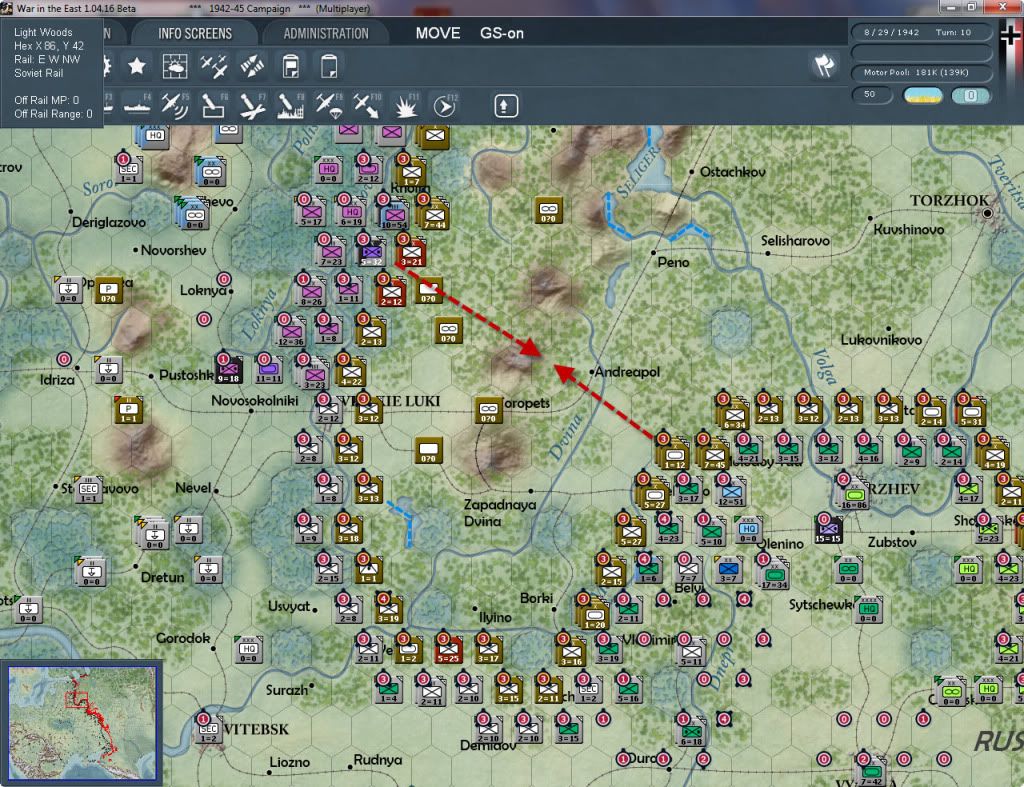Screen dimensions: 1024x787
Task: Select the F4 naval ship mode
Action: pyautogui.click(x=136, y=106)
